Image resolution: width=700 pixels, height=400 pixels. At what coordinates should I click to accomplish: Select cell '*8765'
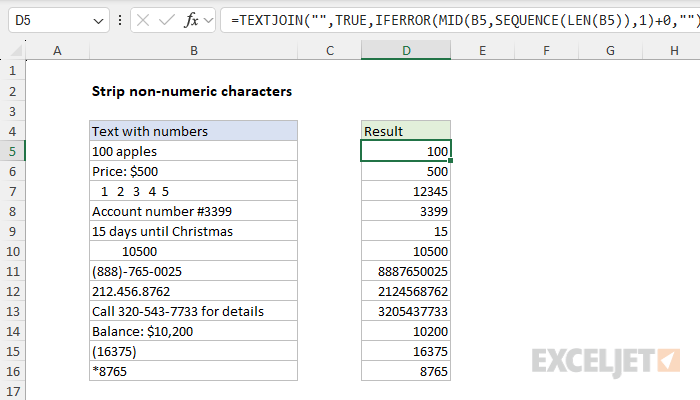(x=193, y=371)
